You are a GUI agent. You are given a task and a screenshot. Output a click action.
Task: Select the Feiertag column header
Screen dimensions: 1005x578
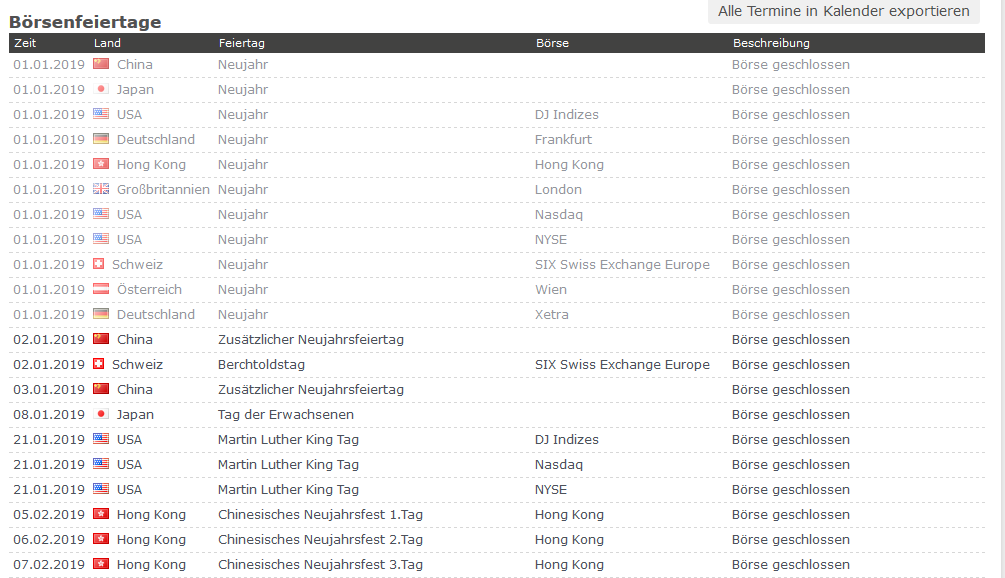(x=241, y=43)
